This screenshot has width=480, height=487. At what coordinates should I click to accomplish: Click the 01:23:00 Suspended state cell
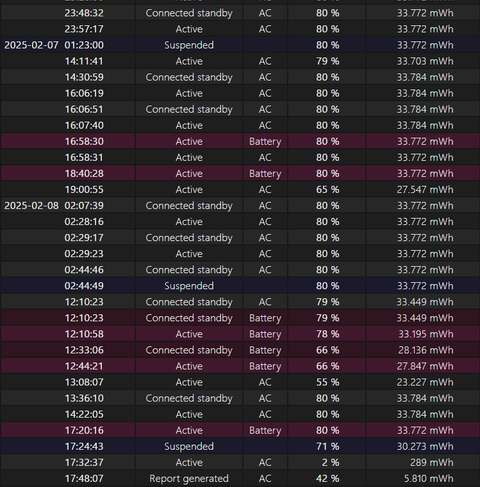pos(189,45)
